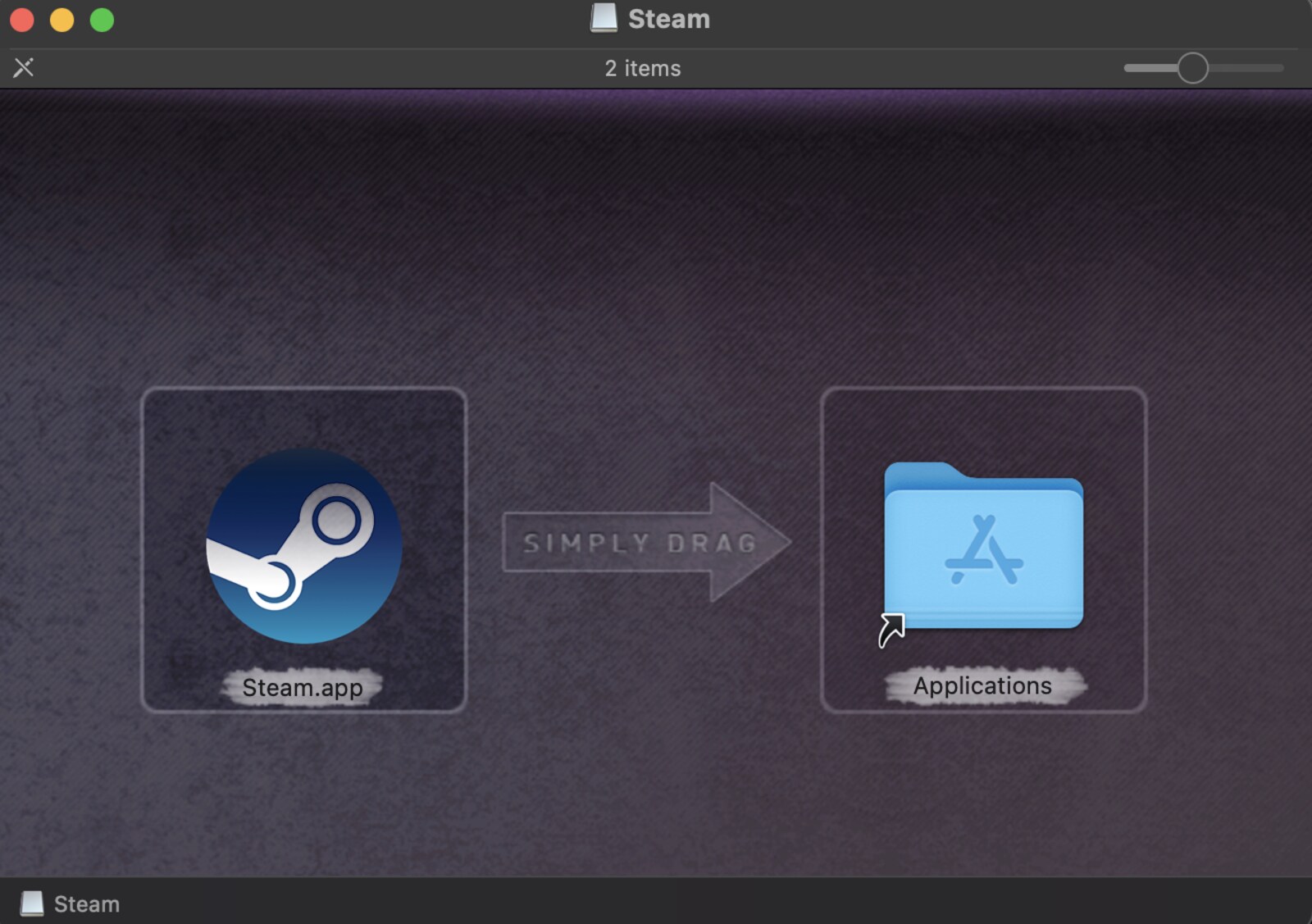1312x924 pixels.
Task: Zoom window with the green button
Action: (x=102, y=20)
